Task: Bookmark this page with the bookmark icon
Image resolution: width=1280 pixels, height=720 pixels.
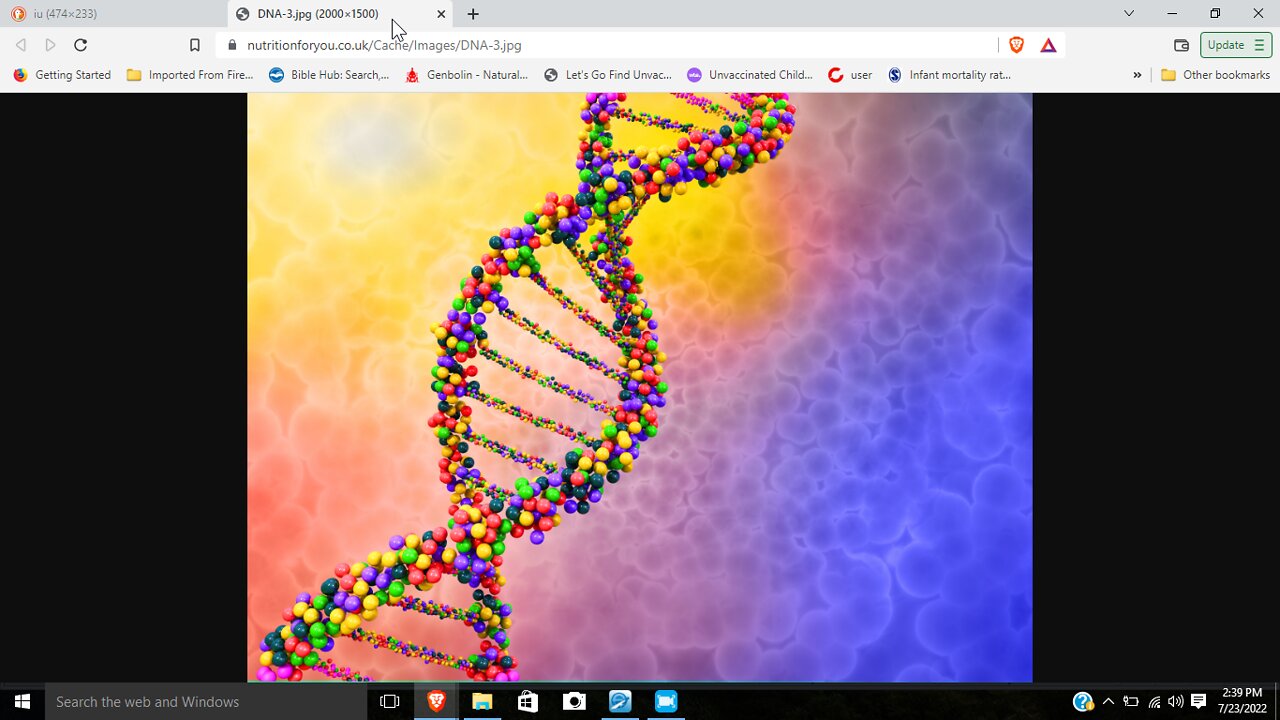Action: (195, 45)
